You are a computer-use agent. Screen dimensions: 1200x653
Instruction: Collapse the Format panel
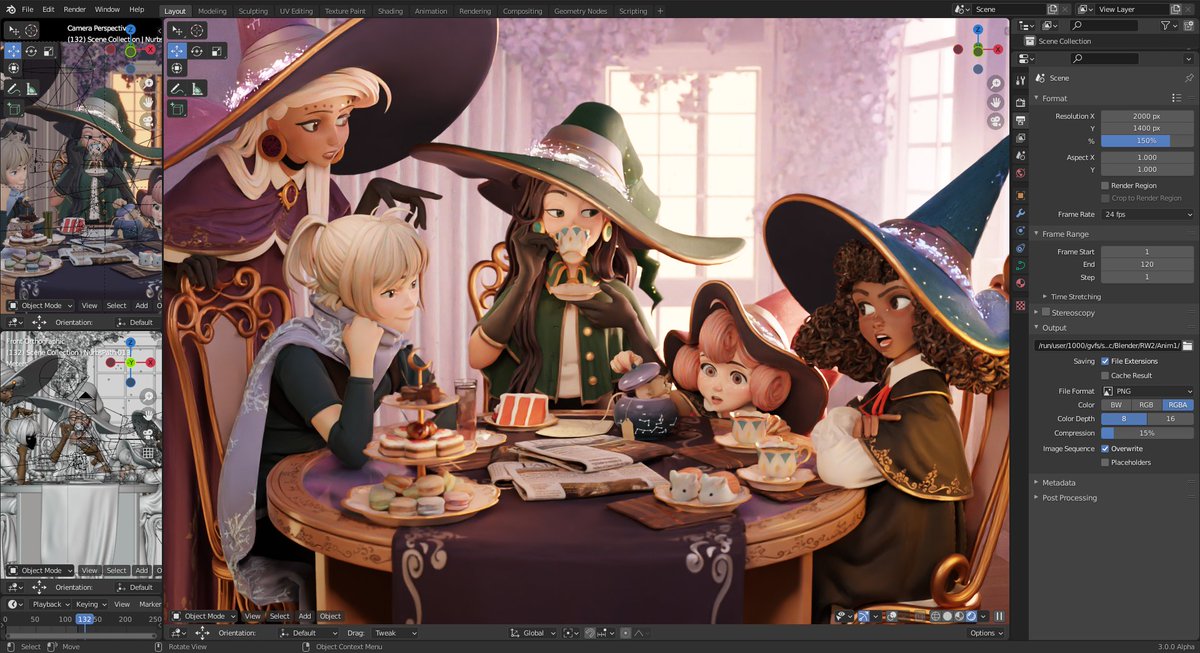[x=1054, y=98]
